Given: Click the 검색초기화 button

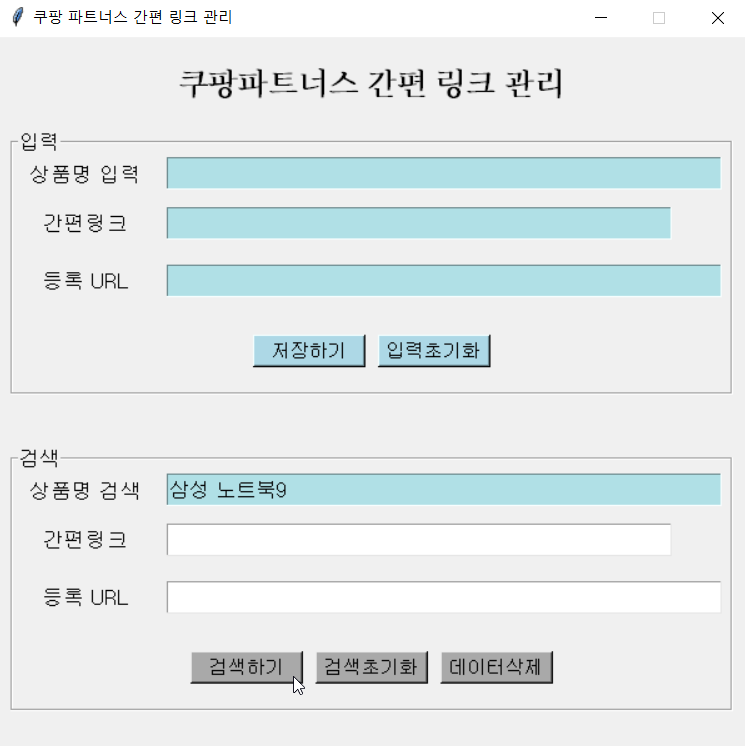Looking at the screenshot, I should point(372,667).
